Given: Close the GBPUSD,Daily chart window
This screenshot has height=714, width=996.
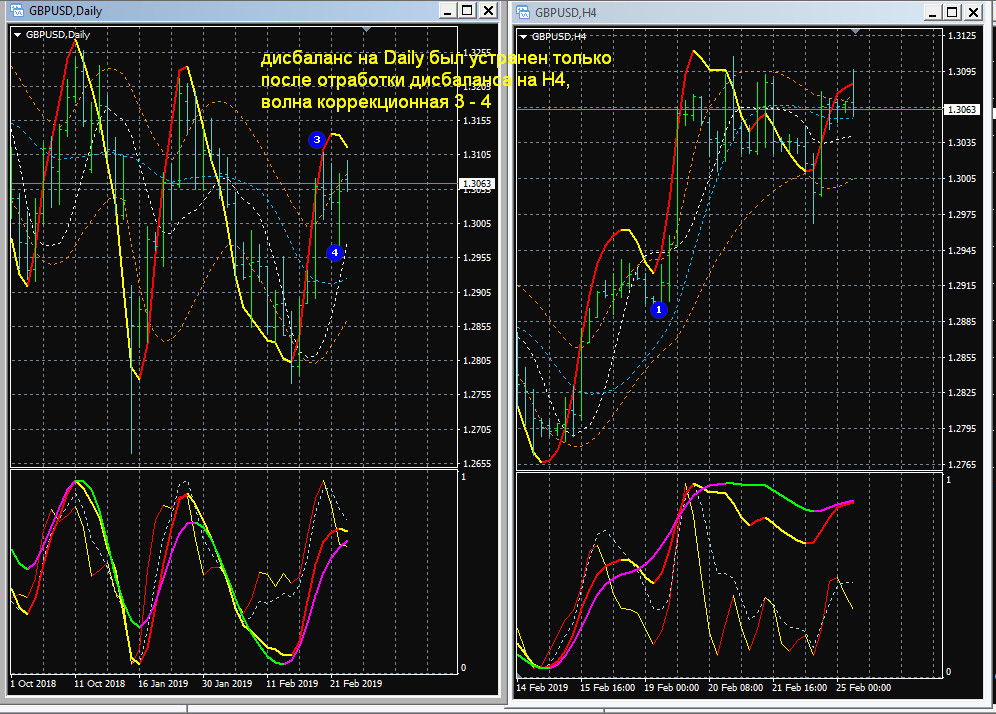Looking at the screenshot, I should [x=488, y=10].
